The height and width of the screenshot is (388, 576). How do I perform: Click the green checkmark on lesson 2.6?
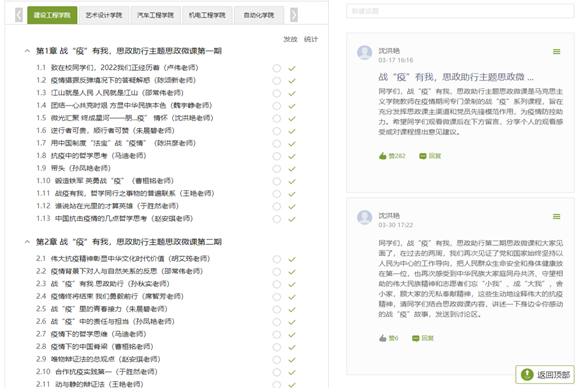click(292, 322)
